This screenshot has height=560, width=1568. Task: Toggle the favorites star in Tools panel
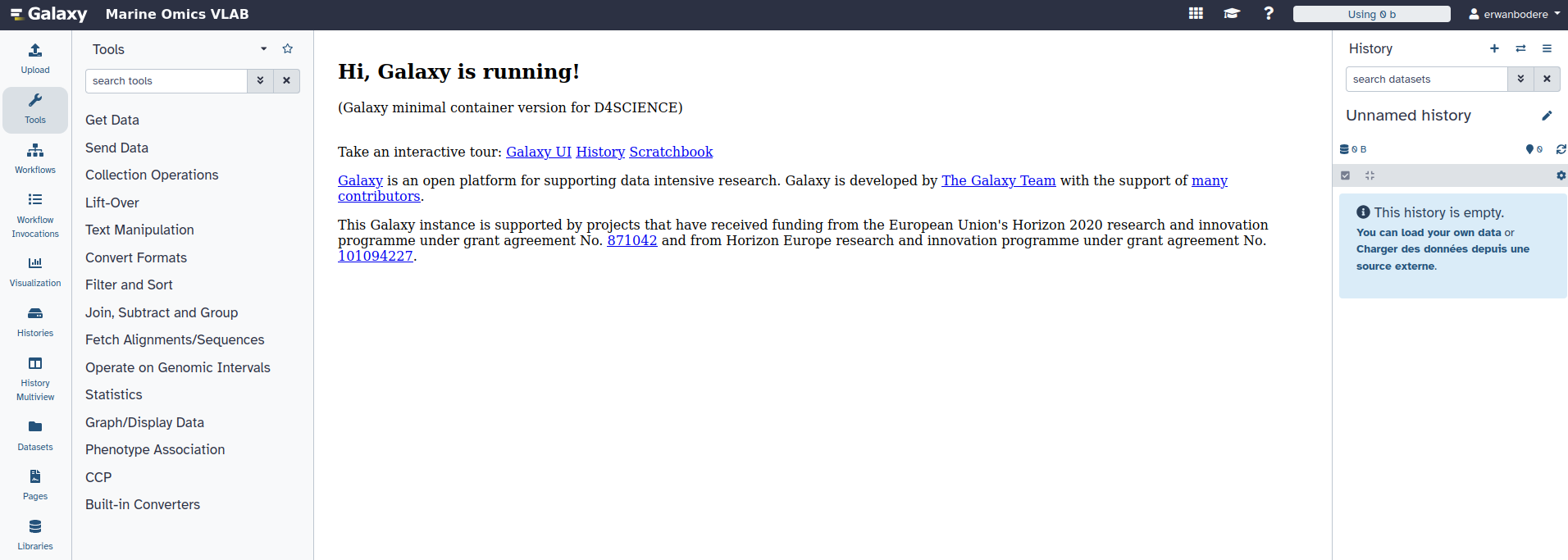[x=288, y=49]
